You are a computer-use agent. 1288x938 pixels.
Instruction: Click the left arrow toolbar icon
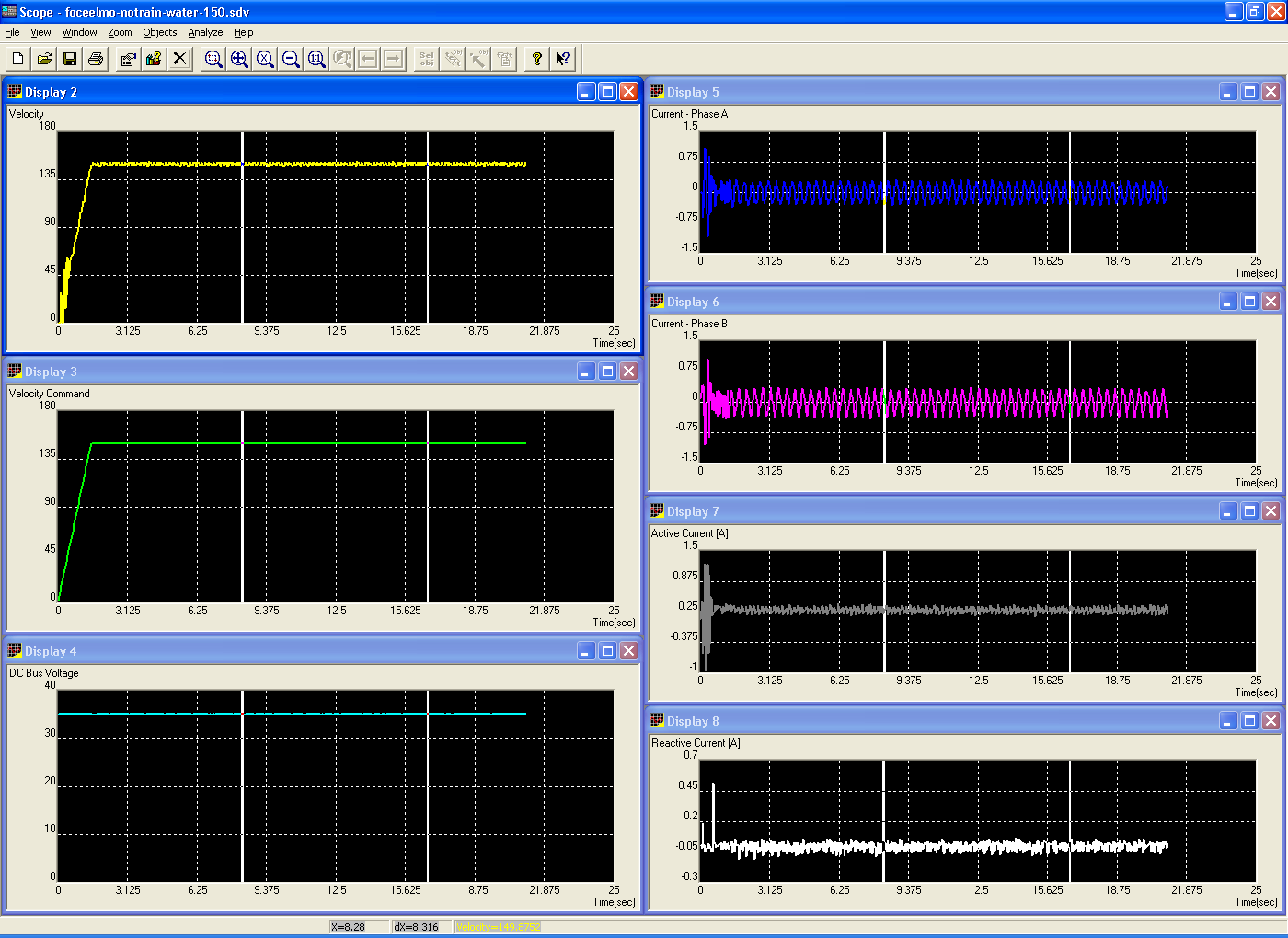click(x=367, y=59)
